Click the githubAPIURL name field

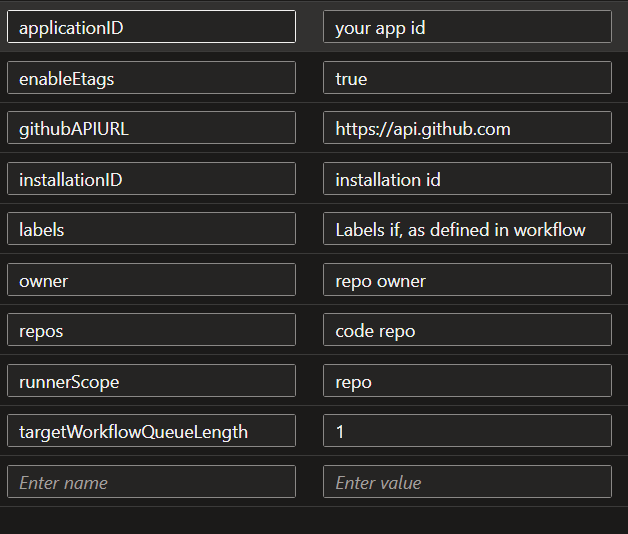tap(151, 128)
